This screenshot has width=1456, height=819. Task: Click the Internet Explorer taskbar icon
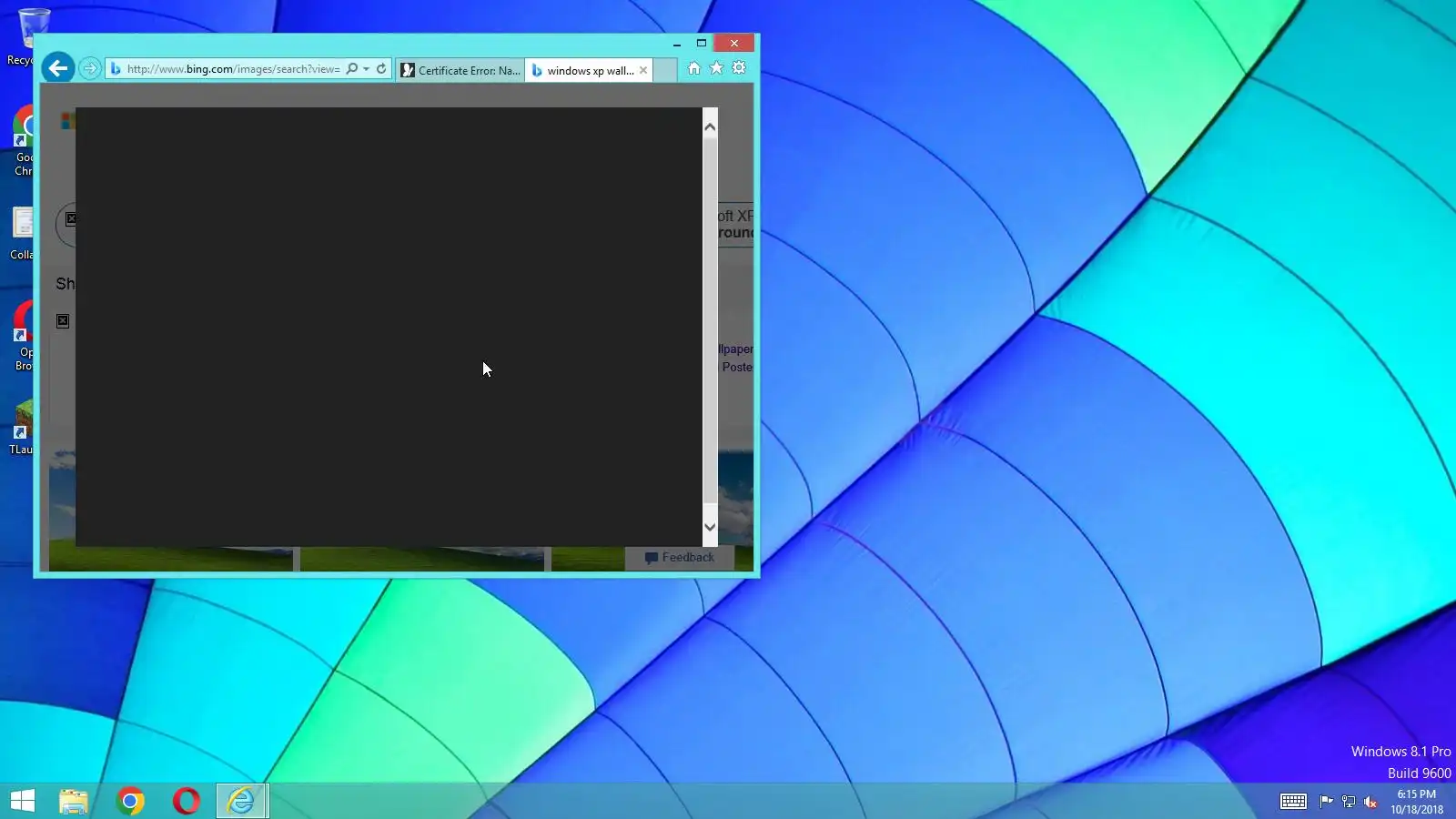click(242, 801)
